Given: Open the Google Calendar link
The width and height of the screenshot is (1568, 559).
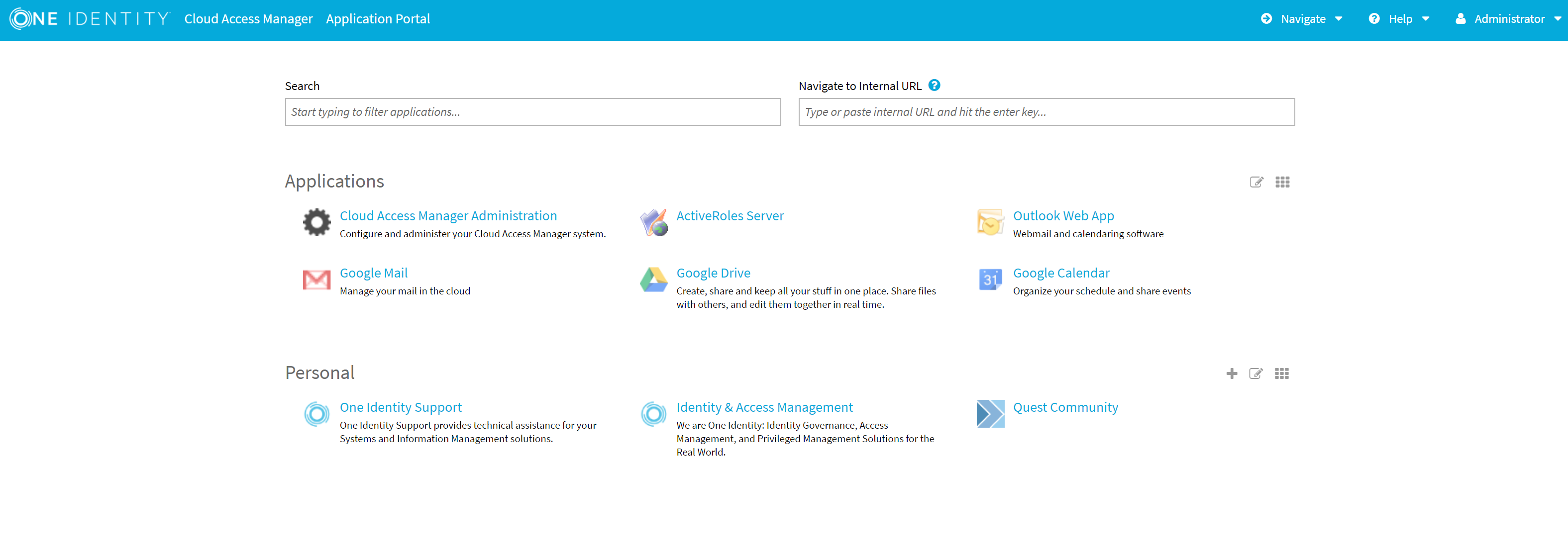Looking at the screenshot, I should pos(1061,273).
